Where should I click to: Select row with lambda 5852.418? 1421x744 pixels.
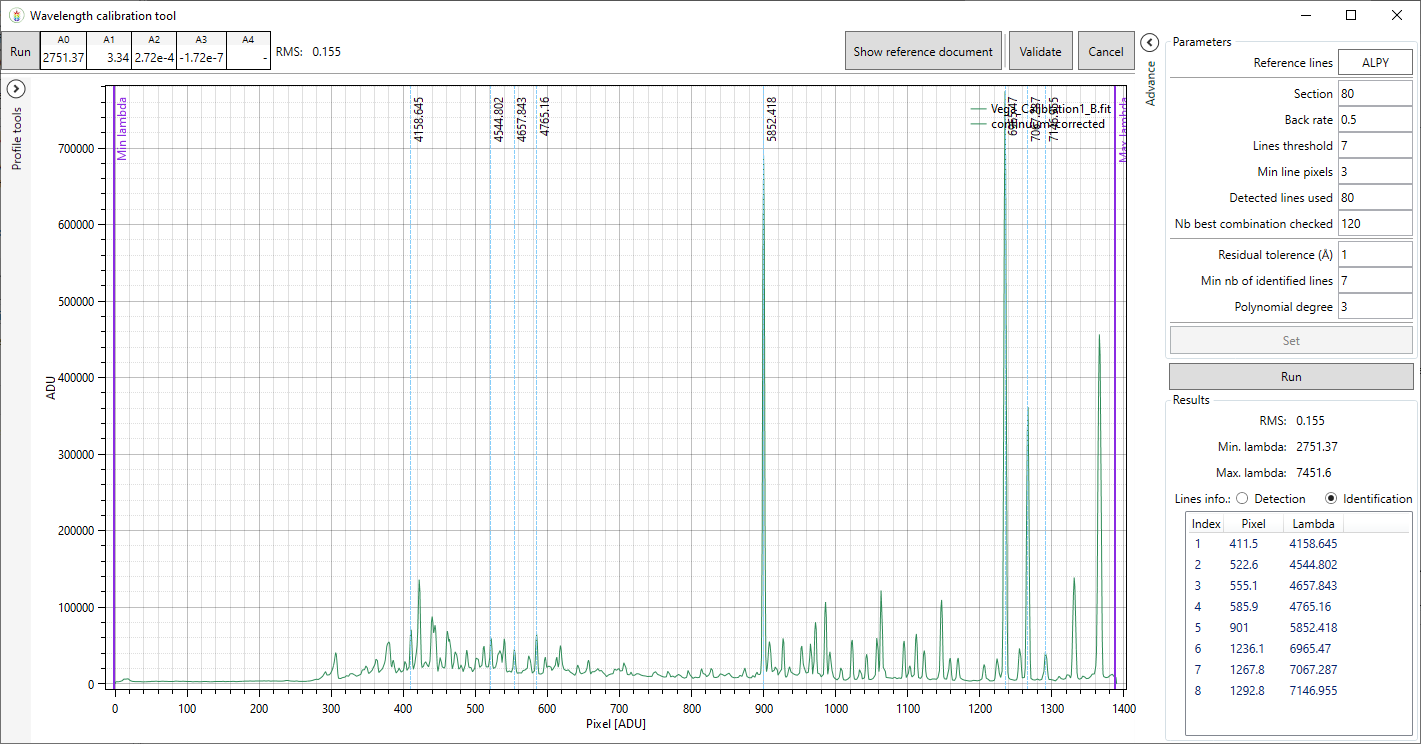click(1298, 628)
